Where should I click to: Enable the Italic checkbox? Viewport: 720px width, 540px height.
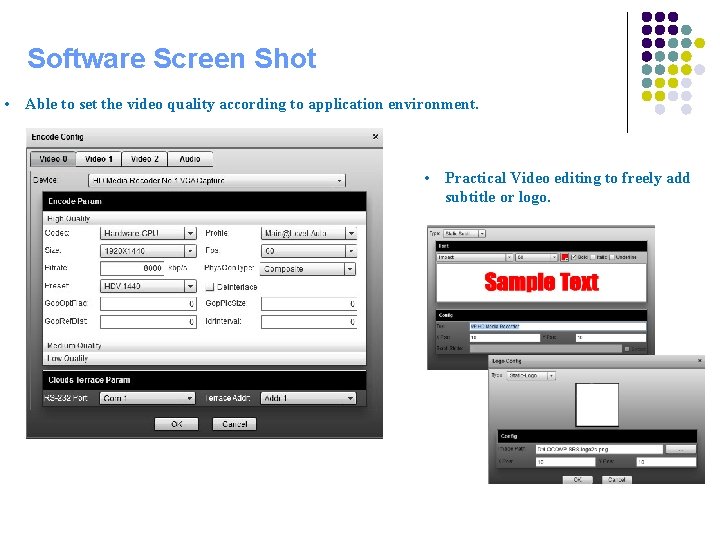click(593, 257)
